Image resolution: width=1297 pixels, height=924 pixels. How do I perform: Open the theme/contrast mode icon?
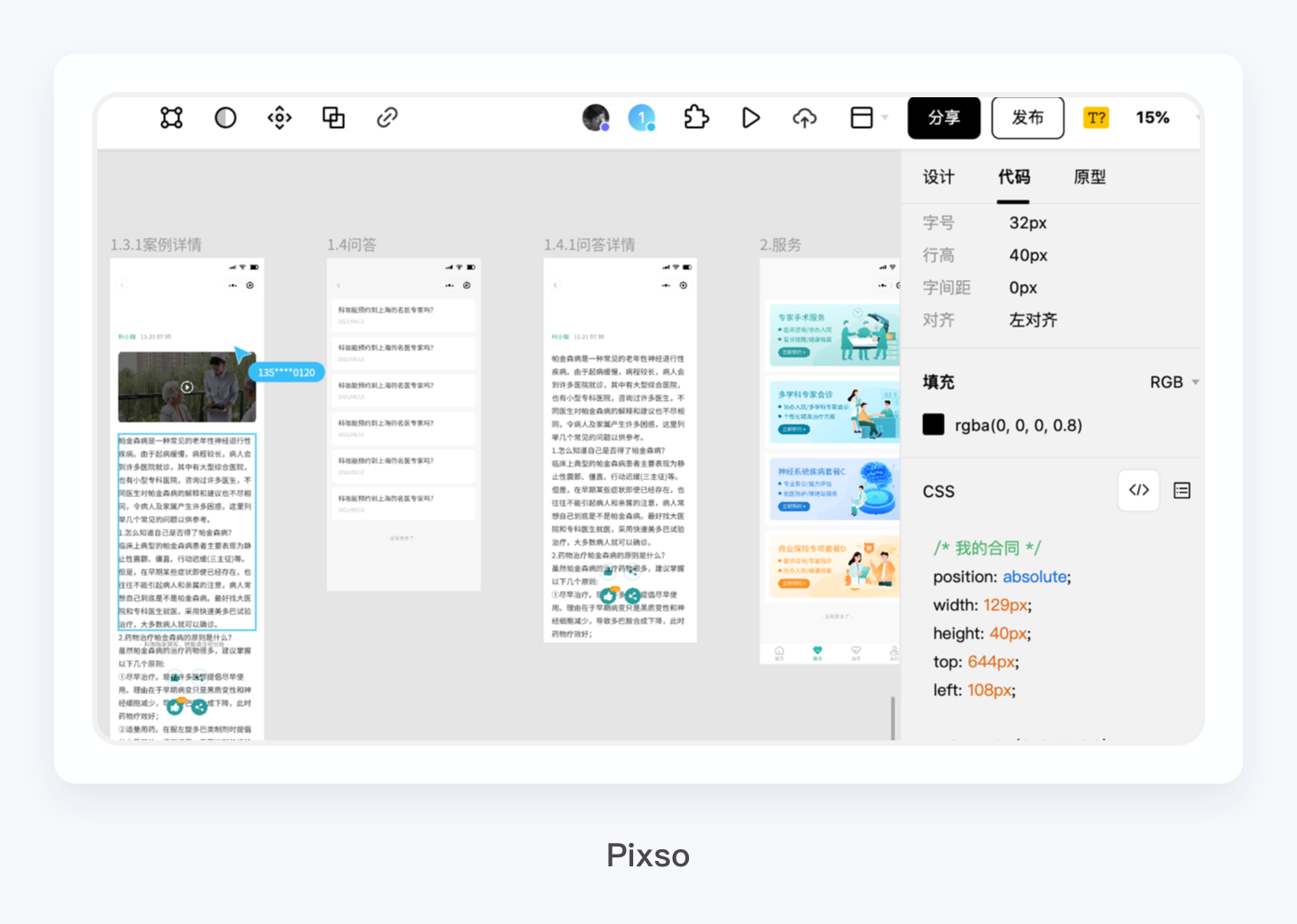[x=224, y=118]
